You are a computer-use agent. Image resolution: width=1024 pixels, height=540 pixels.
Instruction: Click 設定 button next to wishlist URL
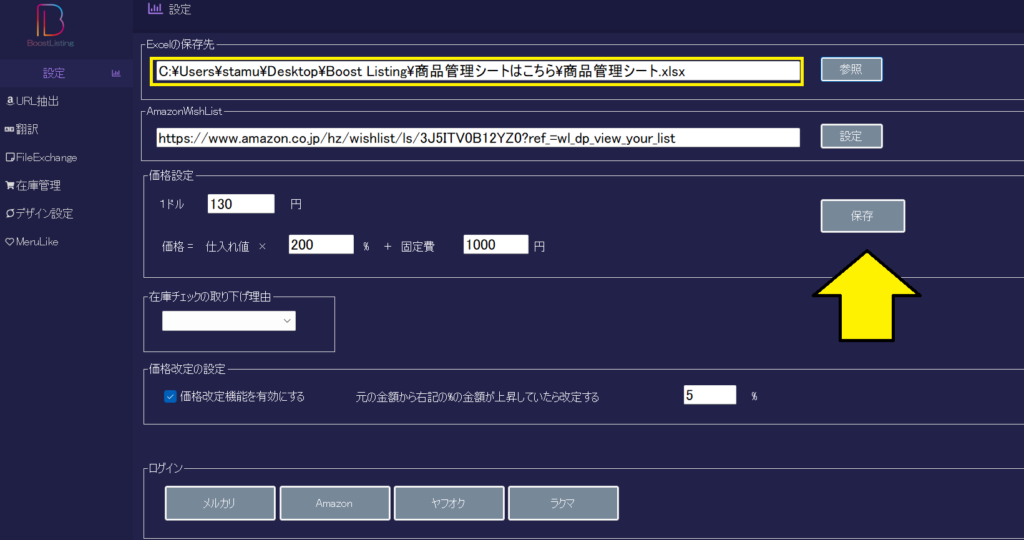click(x=851, y=136)
